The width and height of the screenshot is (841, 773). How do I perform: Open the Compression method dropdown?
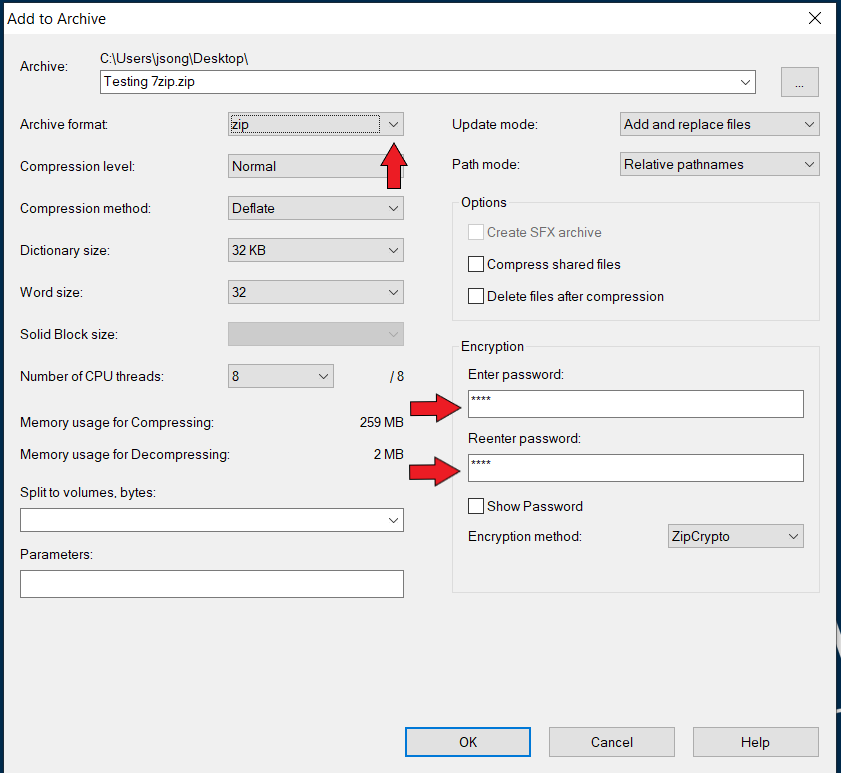pyautogui.click(x=315, y=208)
